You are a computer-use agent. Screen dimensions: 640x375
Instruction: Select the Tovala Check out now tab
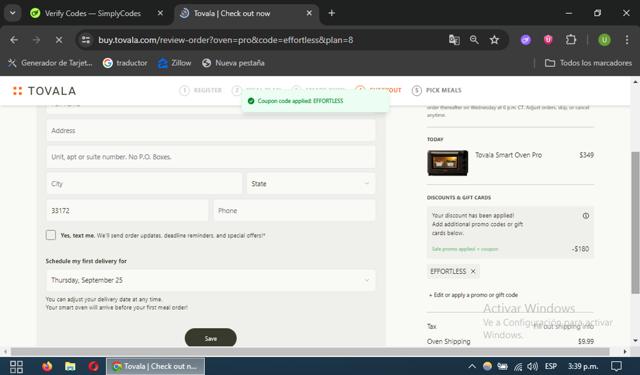click(231, 13)
